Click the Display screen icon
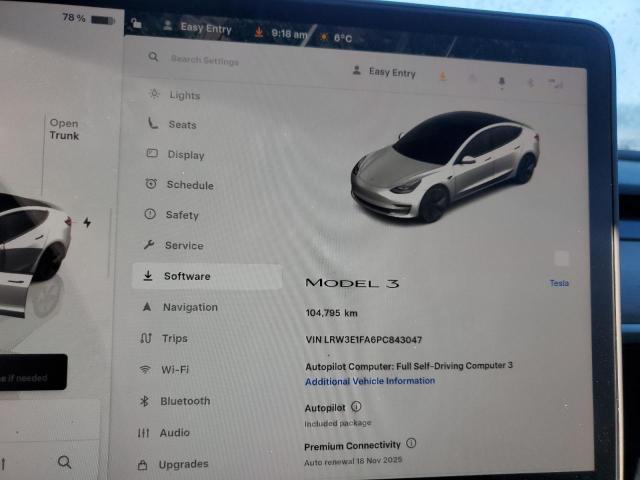The image size is (640, 480). [x=152, y=153]
